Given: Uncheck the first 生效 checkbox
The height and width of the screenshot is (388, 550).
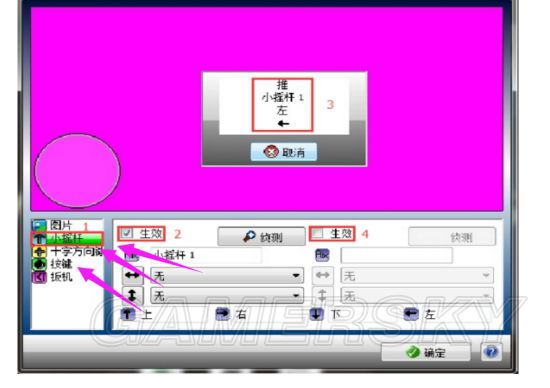Looking at the screenshot, I should pyautogui.click(x=127, y=233).
